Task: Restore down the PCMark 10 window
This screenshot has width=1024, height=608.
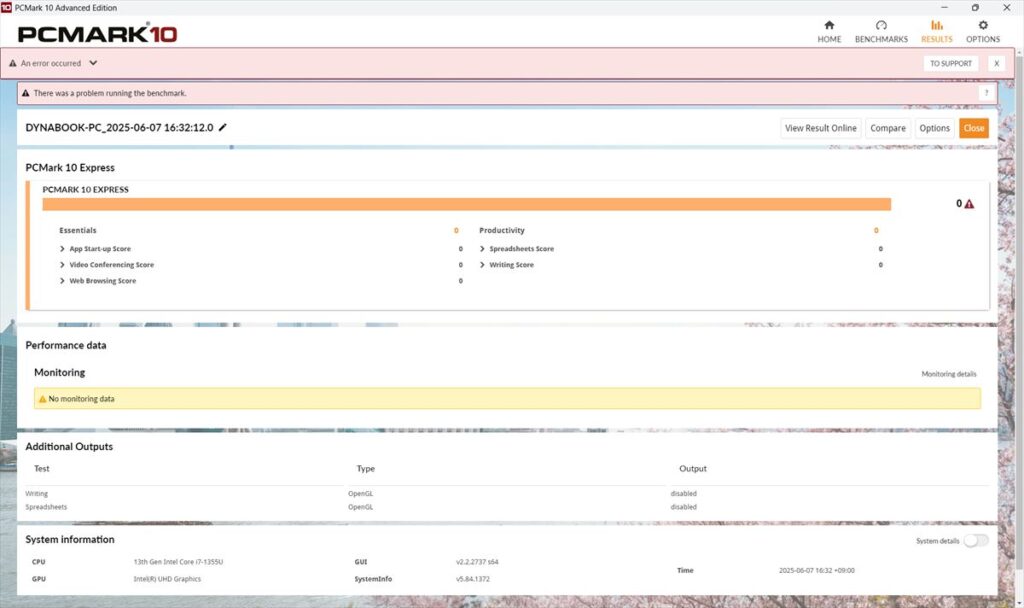Action: 975,7
